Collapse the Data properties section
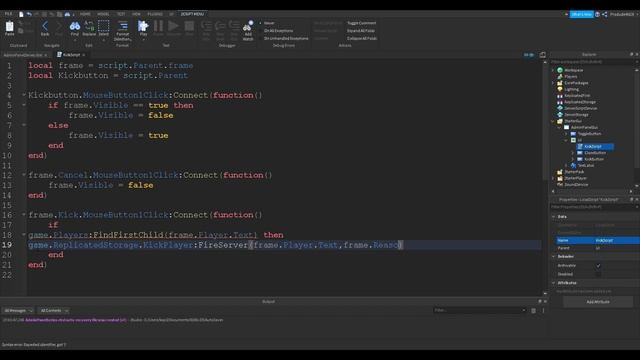Image resolution: width=640 pixels, height=360 pixels. [554, 217]
